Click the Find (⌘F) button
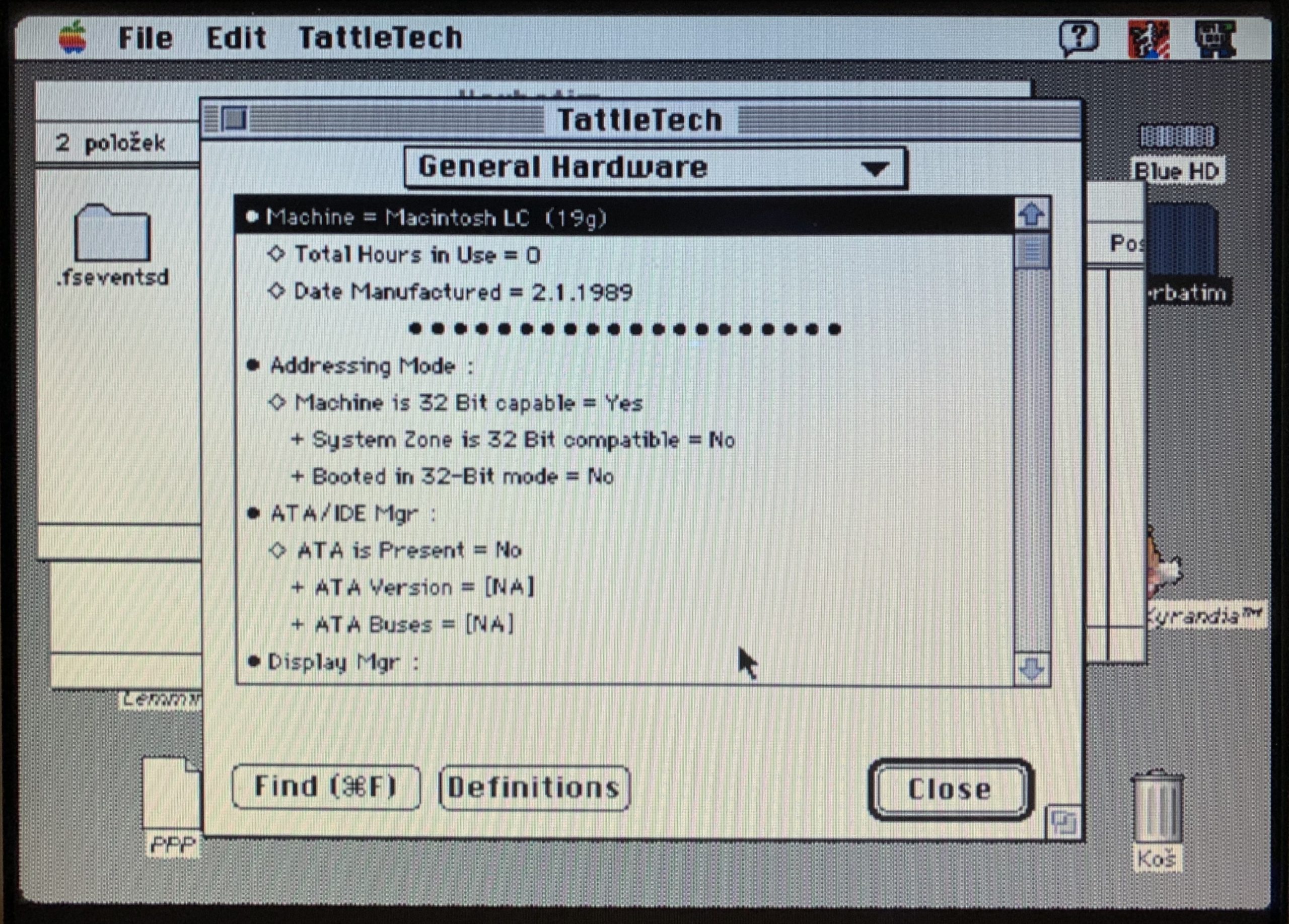The height and width of the screenshot is (924, 1289). coord(326,787)
